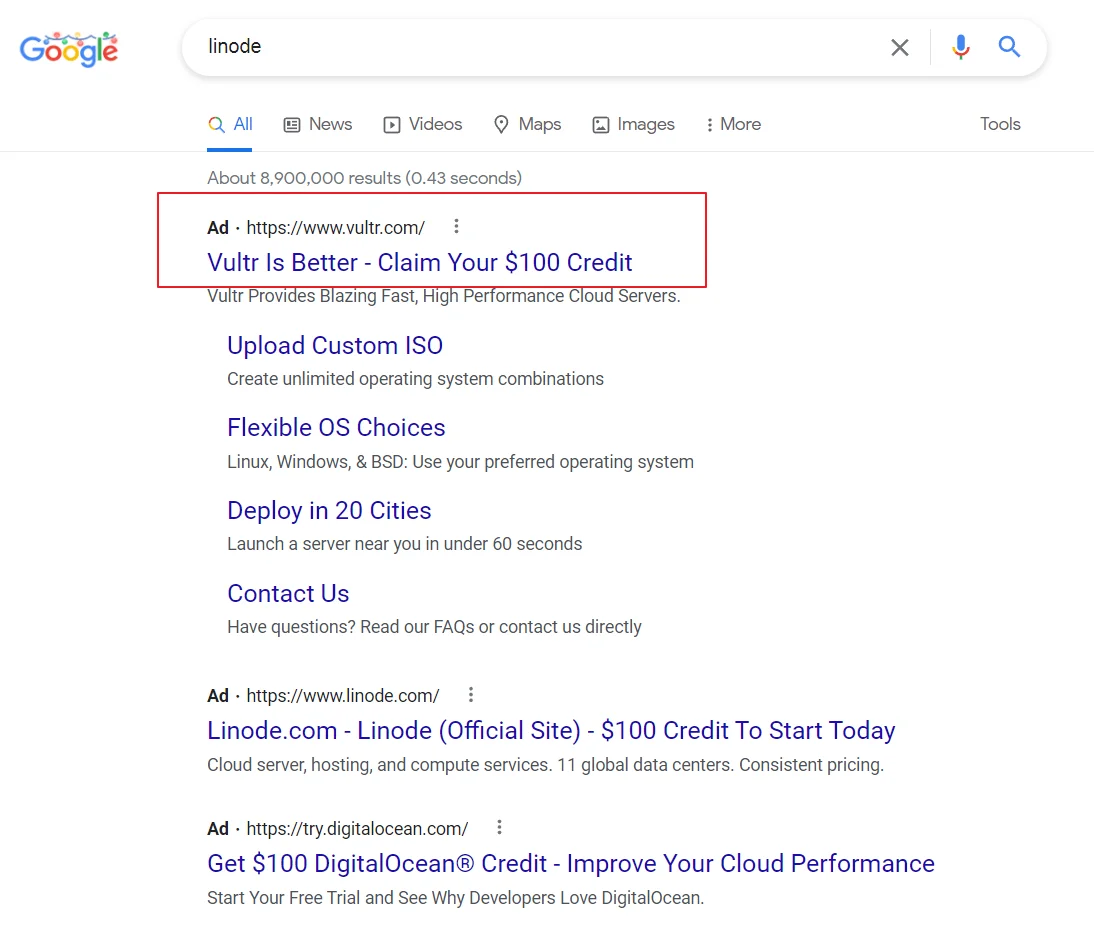Screen dimensions: 1094x931
Task: Click the blue search magnifier icon
Action: click(x=1010, y=47)
